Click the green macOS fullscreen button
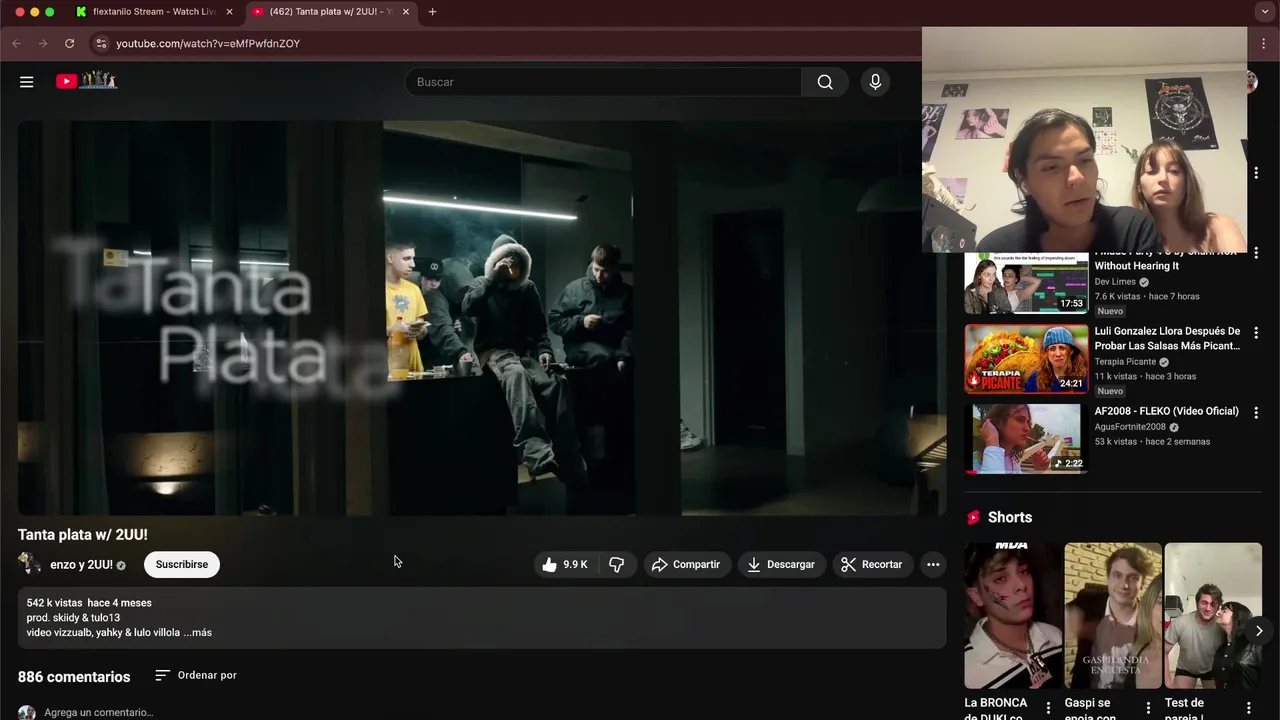The width and height of the screenshot is (1280, 720). [x=50, y=12]
